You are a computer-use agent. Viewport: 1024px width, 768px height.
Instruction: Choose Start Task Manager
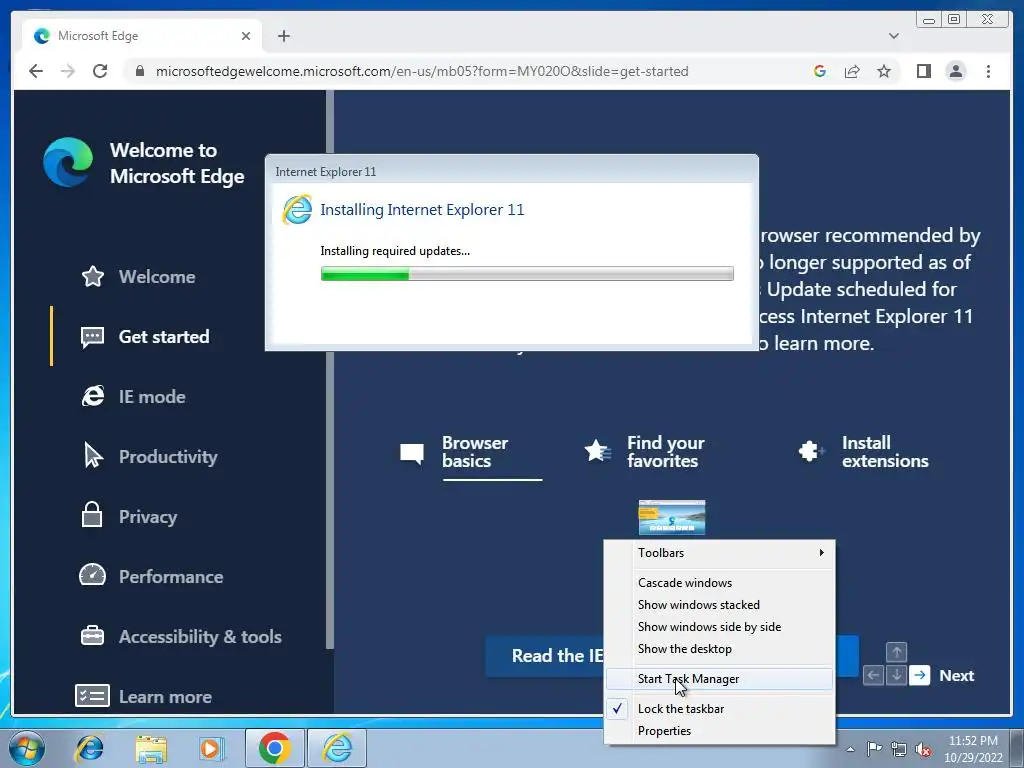click(x=720, y=679)
